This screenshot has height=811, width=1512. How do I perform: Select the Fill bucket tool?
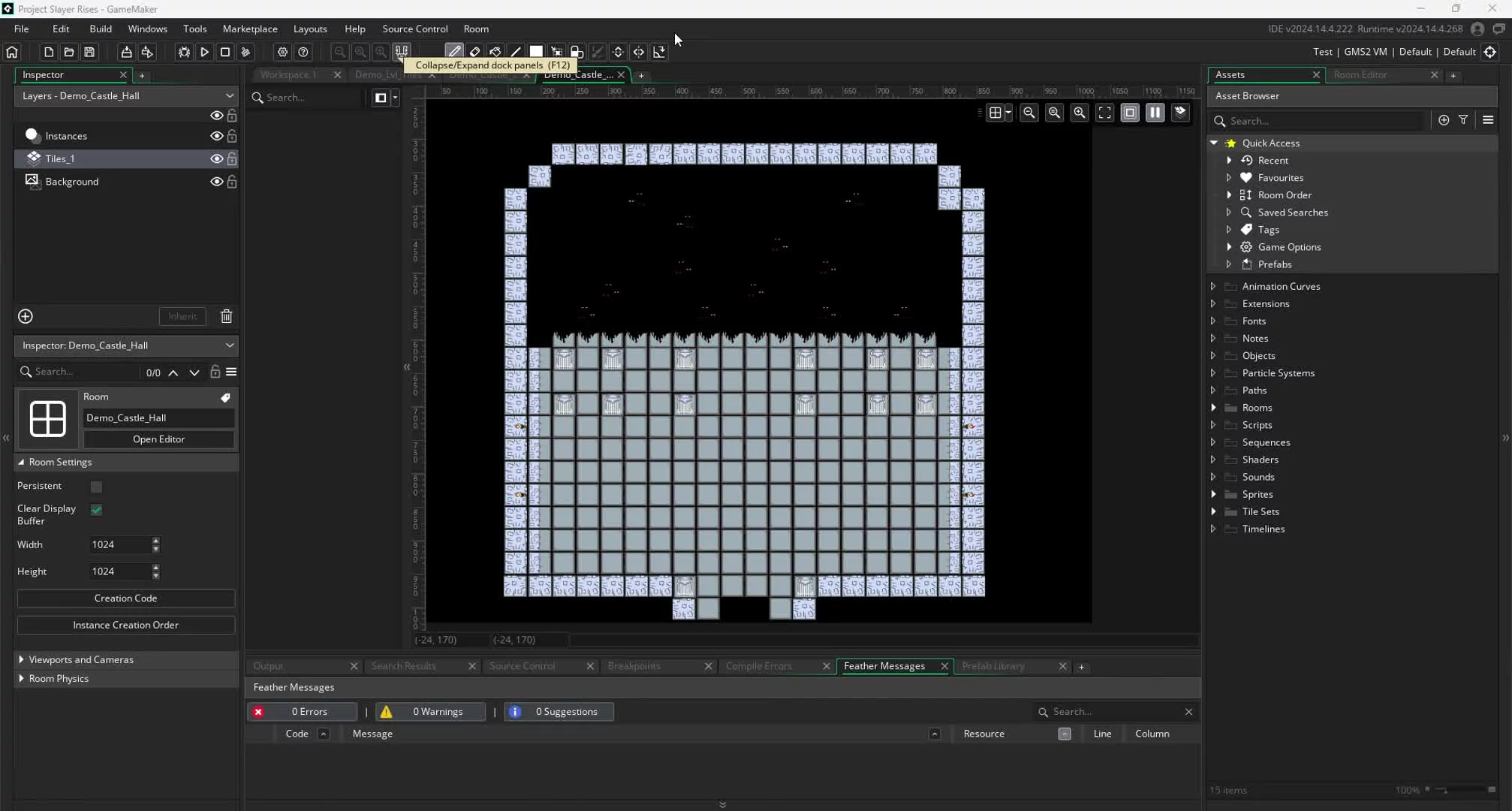(495, 52)
